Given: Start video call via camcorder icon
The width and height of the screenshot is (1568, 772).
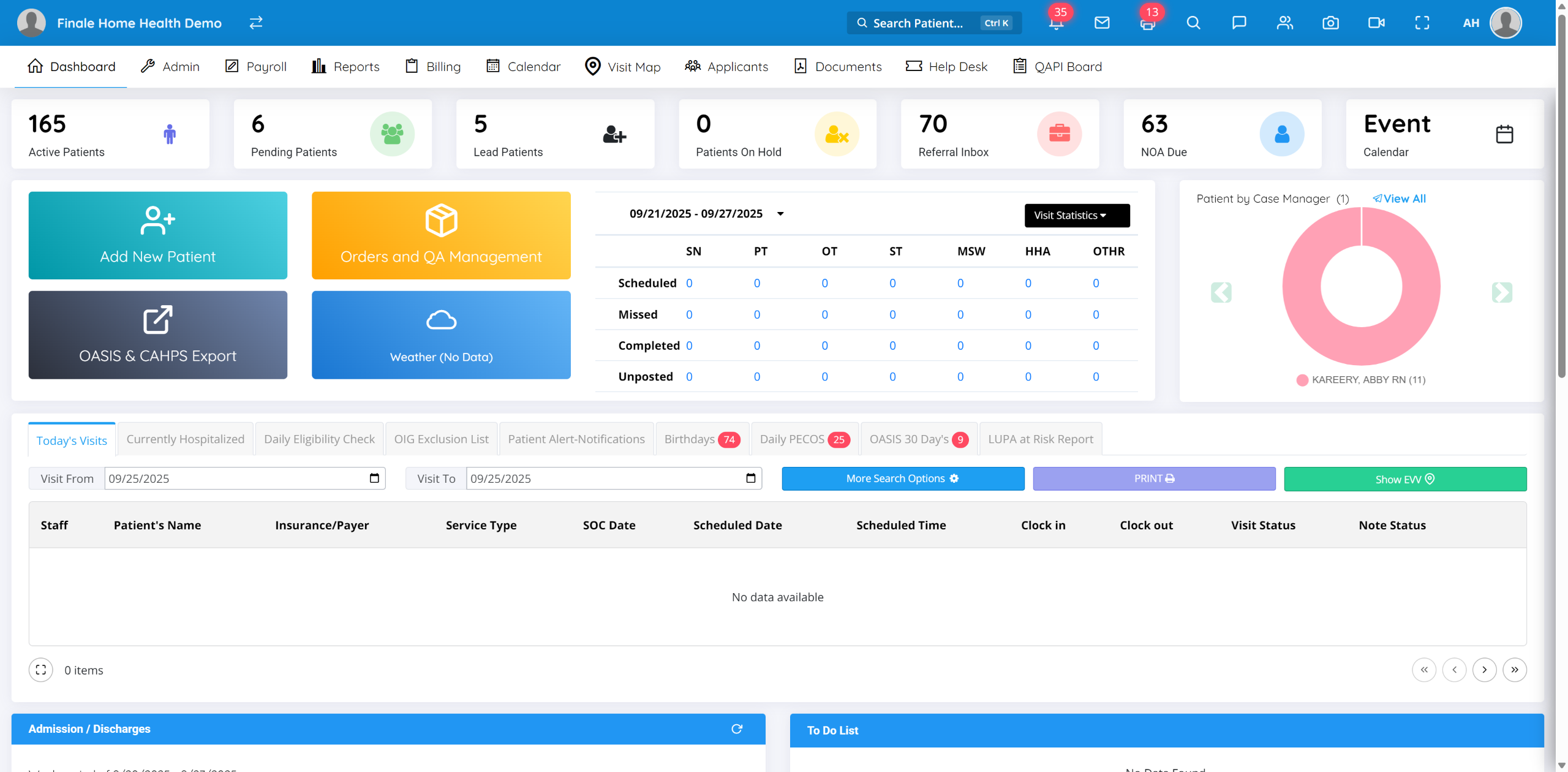Looking at the screenshot, I should tap(1376, 23).
